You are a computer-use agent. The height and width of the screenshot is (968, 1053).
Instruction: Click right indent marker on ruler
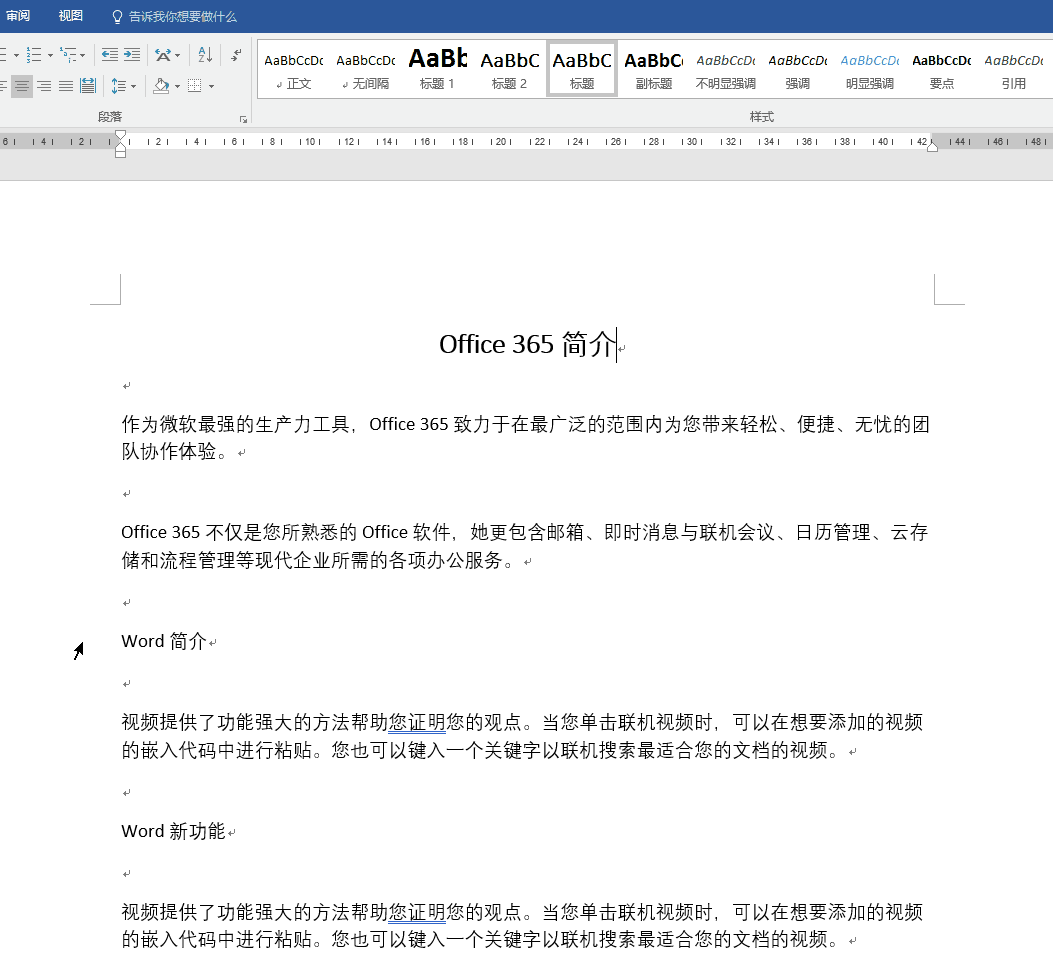point(933,146)
